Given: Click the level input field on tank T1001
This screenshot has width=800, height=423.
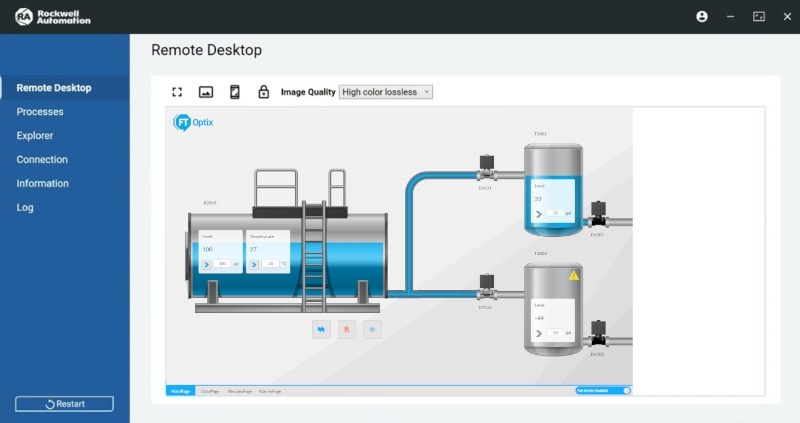Looking at the screenshot, I should tap(556, 213).
